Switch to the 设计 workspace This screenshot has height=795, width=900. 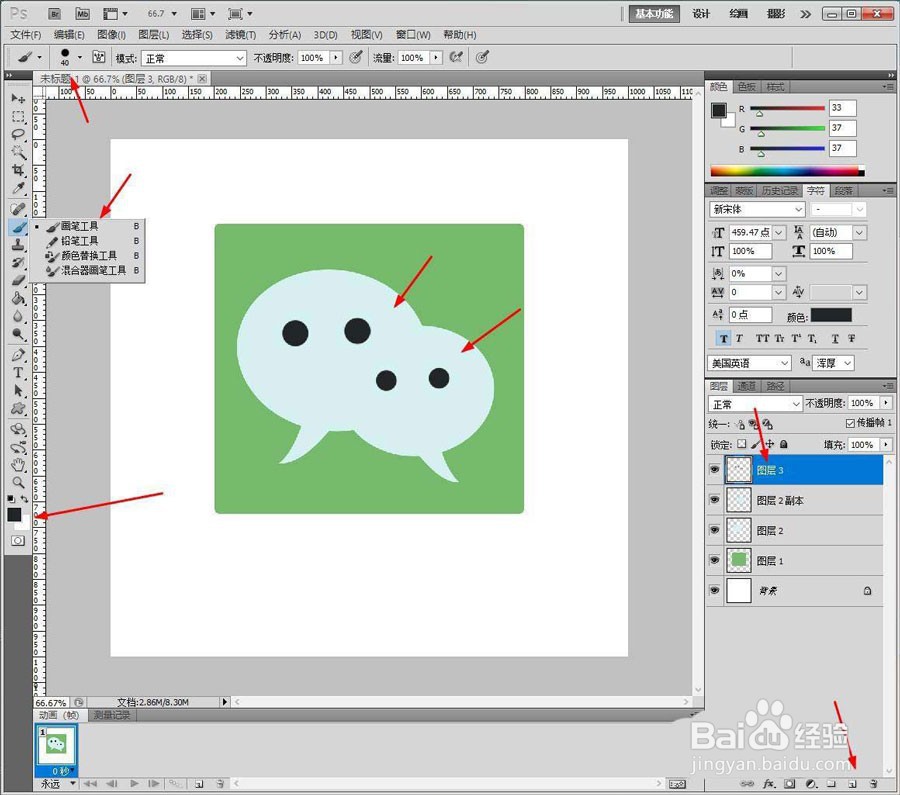[701, 14]
